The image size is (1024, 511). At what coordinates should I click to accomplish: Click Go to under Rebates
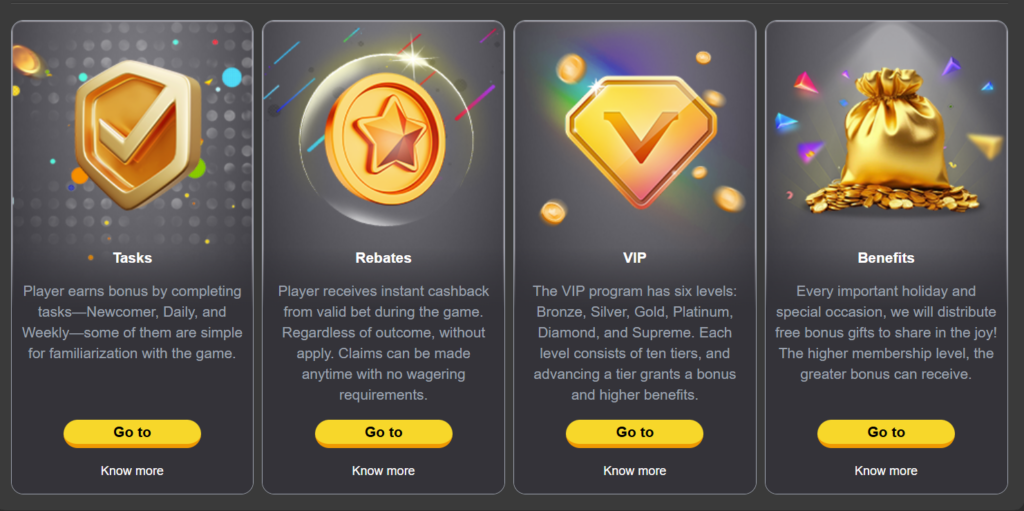[383, 433]
